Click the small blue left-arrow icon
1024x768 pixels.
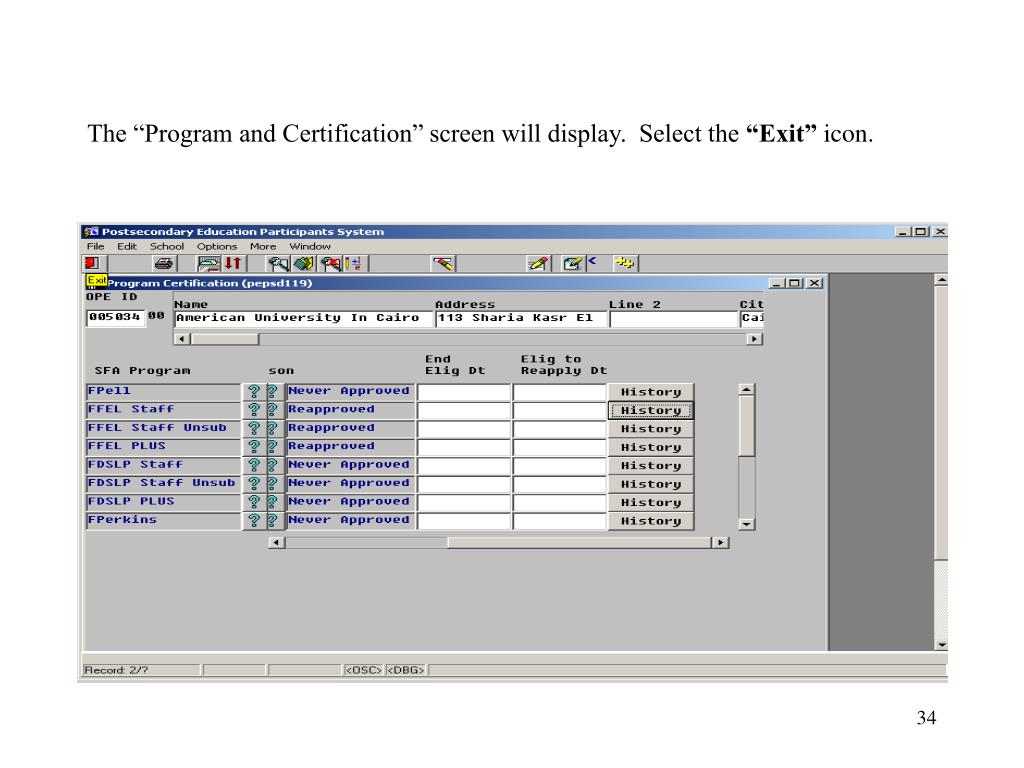[592, 261]
